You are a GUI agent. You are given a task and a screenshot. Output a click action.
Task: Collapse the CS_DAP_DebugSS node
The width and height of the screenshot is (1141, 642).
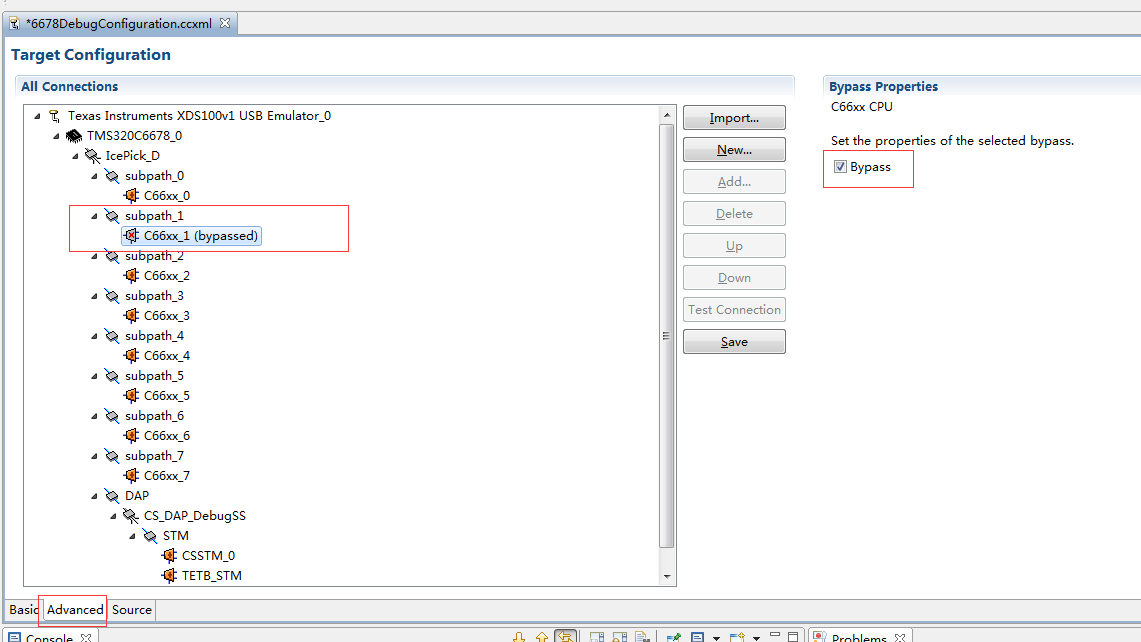113,515
